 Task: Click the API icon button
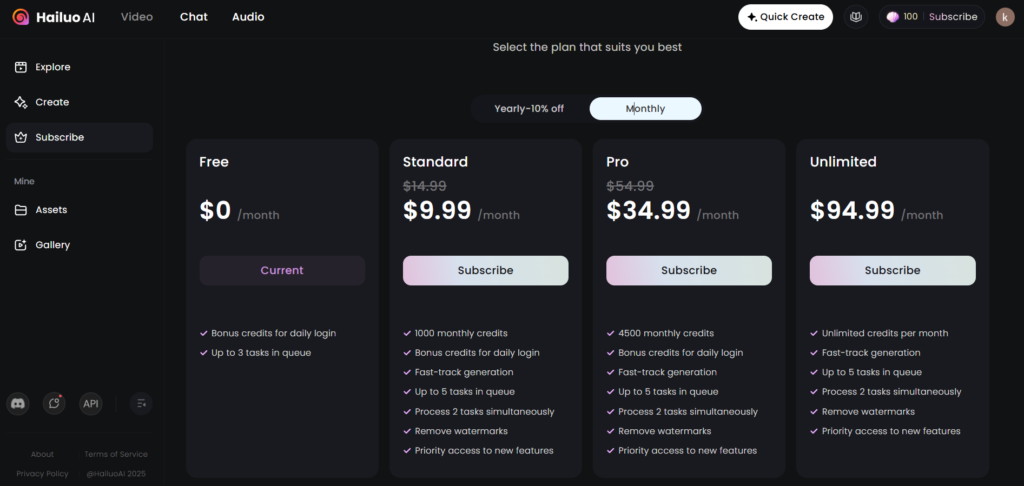[91, 404]
